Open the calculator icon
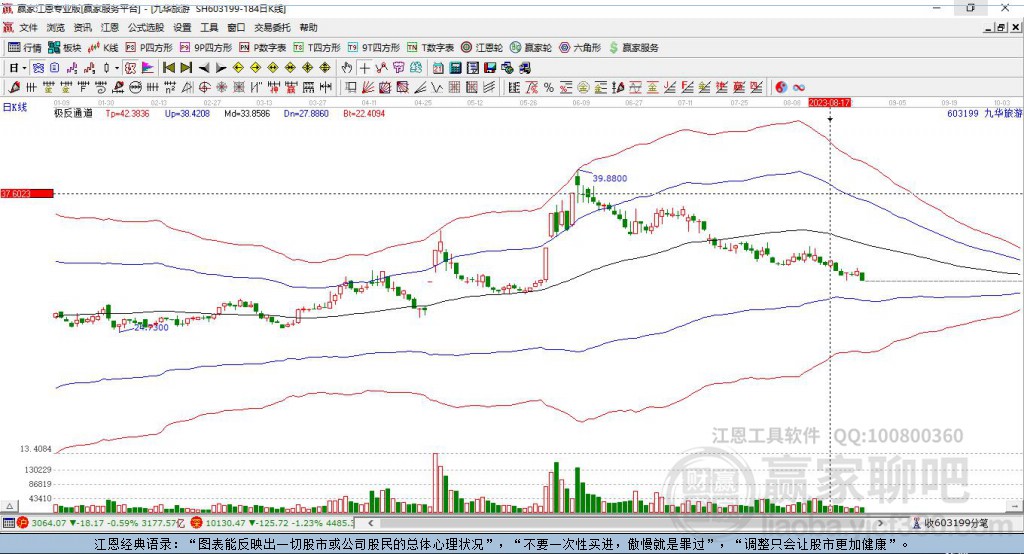This screenshot has width=1024, height=554. 455,68
